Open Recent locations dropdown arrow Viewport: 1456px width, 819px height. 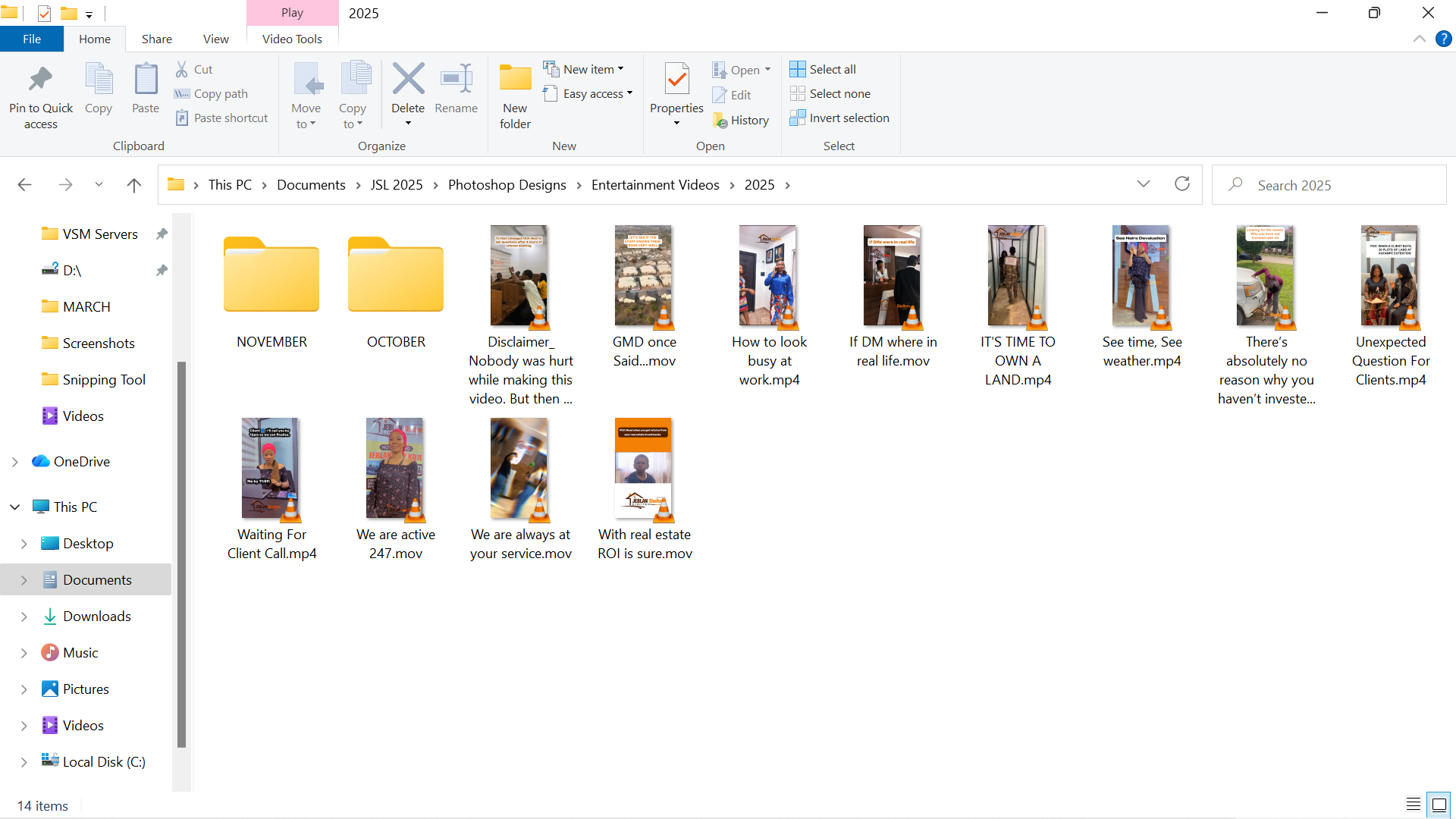99,184
